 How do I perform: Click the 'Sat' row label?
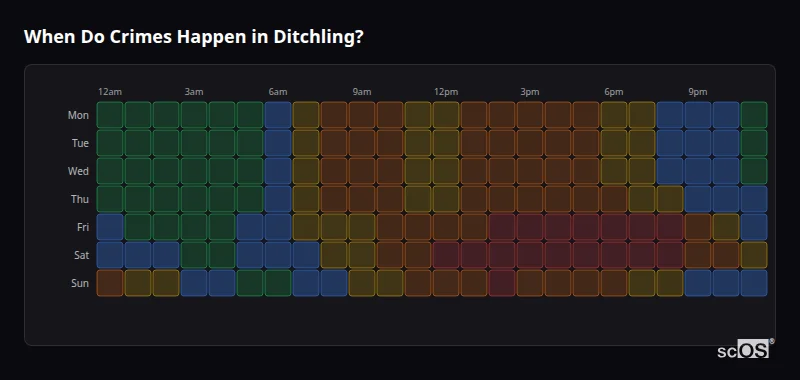(81, 256)
